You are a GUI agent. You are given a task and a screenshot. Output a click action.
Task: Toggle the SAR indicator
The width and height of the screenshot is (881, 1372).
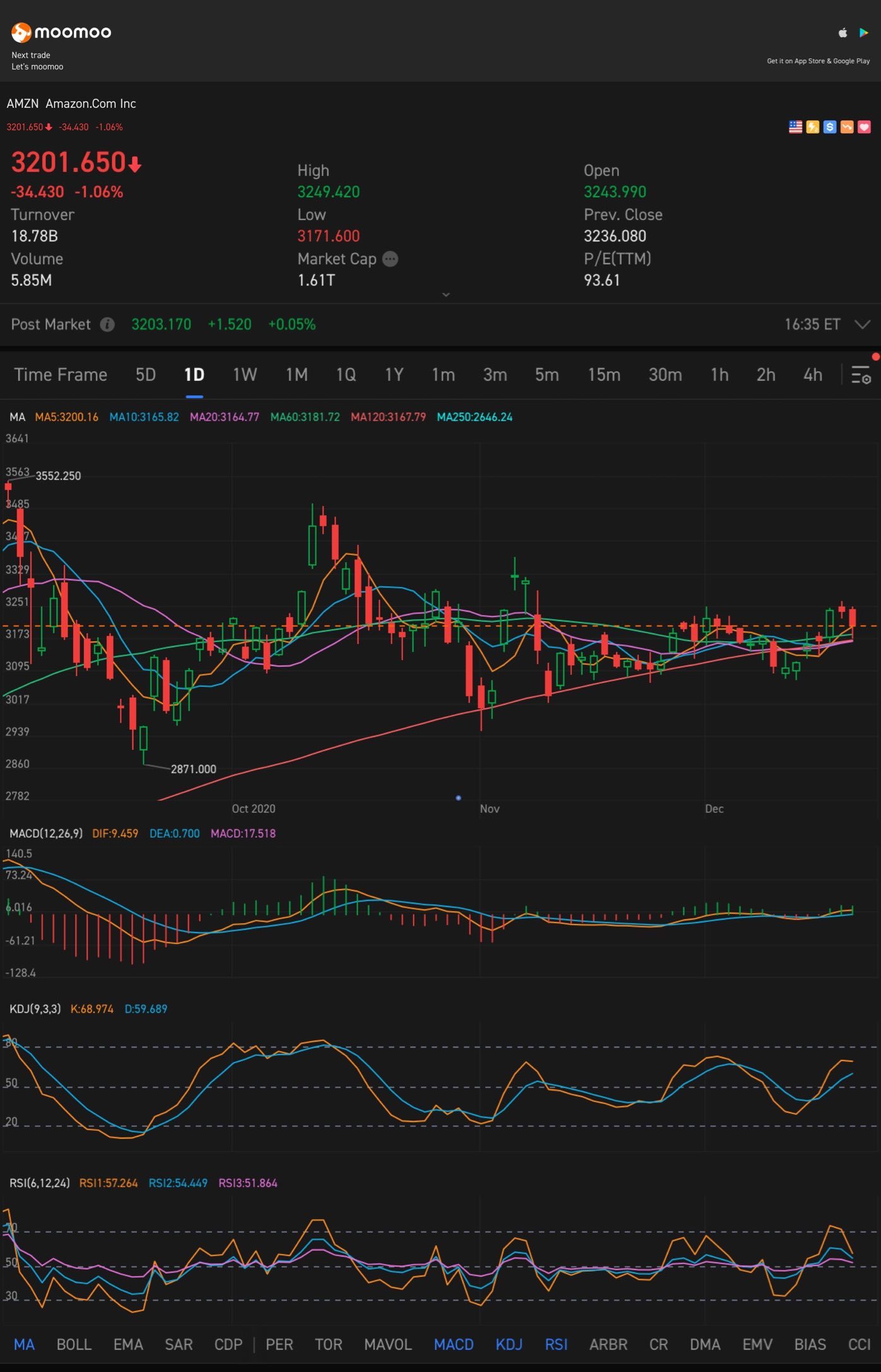coord(178,1344)
